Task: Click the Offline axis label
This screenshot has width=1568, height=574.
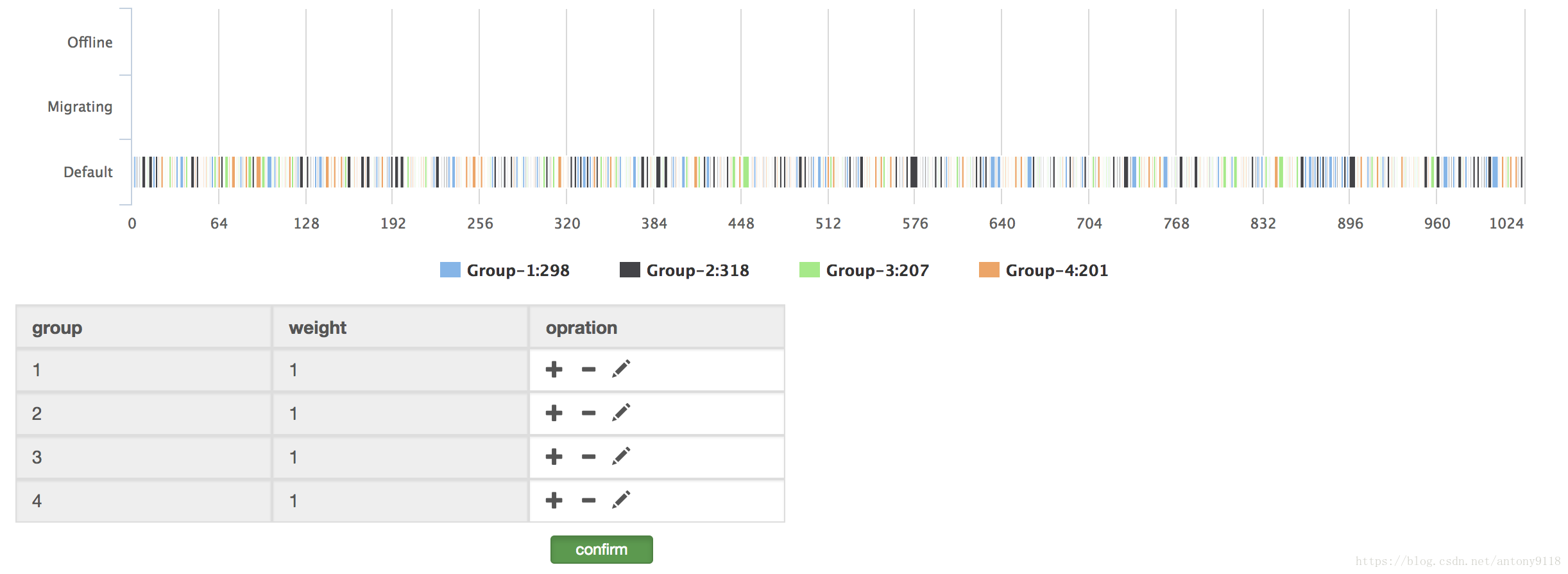Action: coord(90,42)
